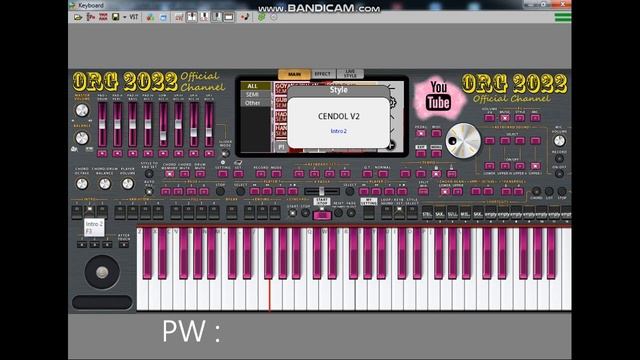Choose the SEMI category in style list
Image resolution: width=640 pixels, height=360 pixels.
(x=252, y=94)
